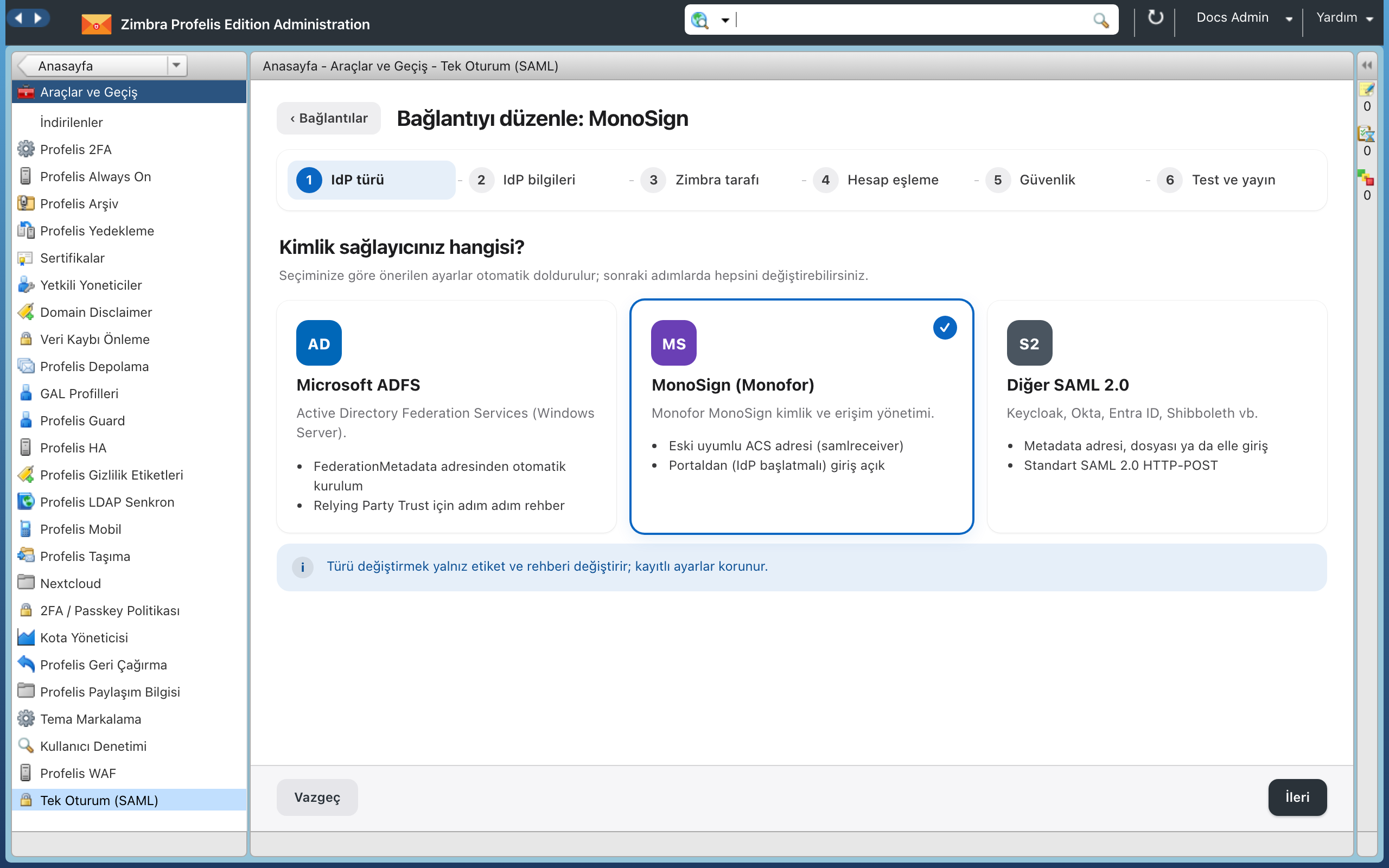Collapse the right status pane arrows
The image size is (1389, 868).
(x=1367, y=66)
